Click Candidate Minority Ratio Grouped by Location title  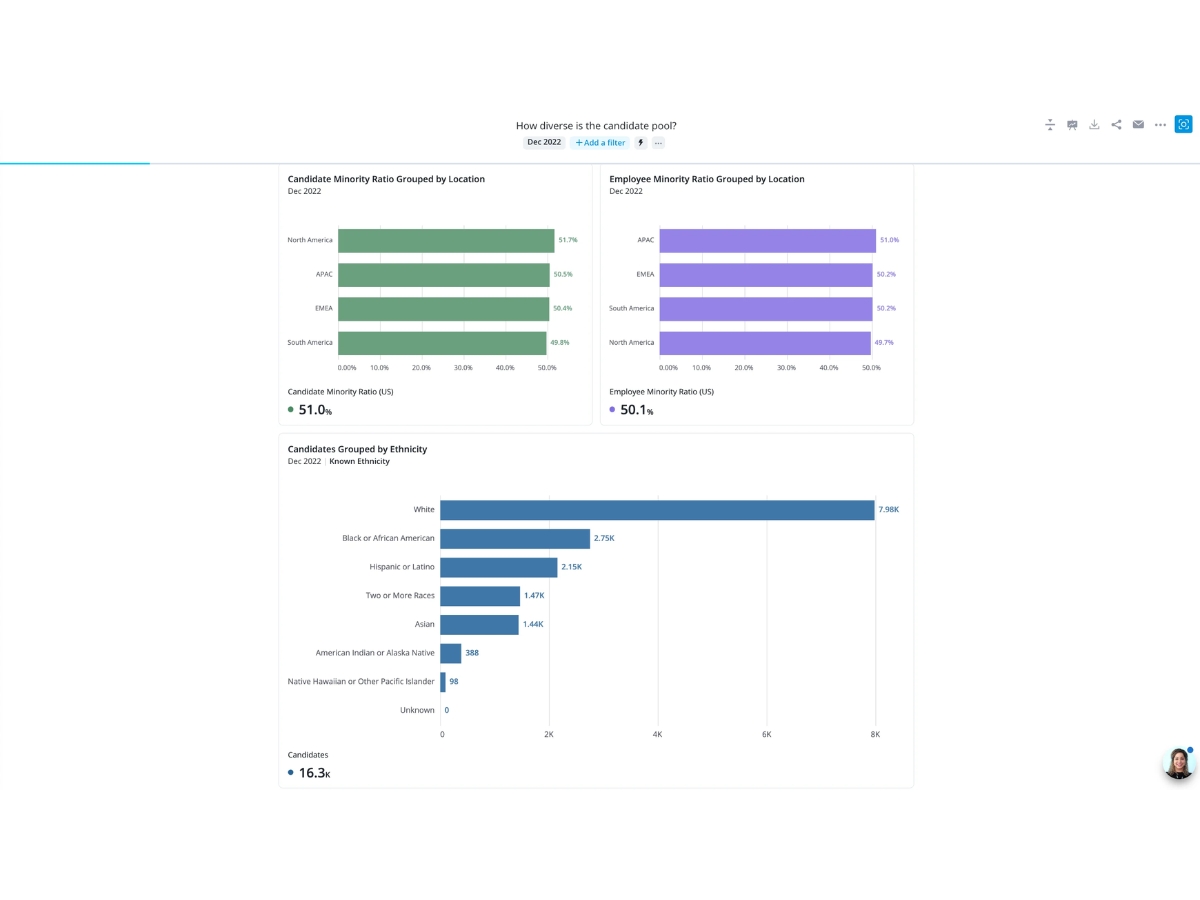click(x=386, y=179)
